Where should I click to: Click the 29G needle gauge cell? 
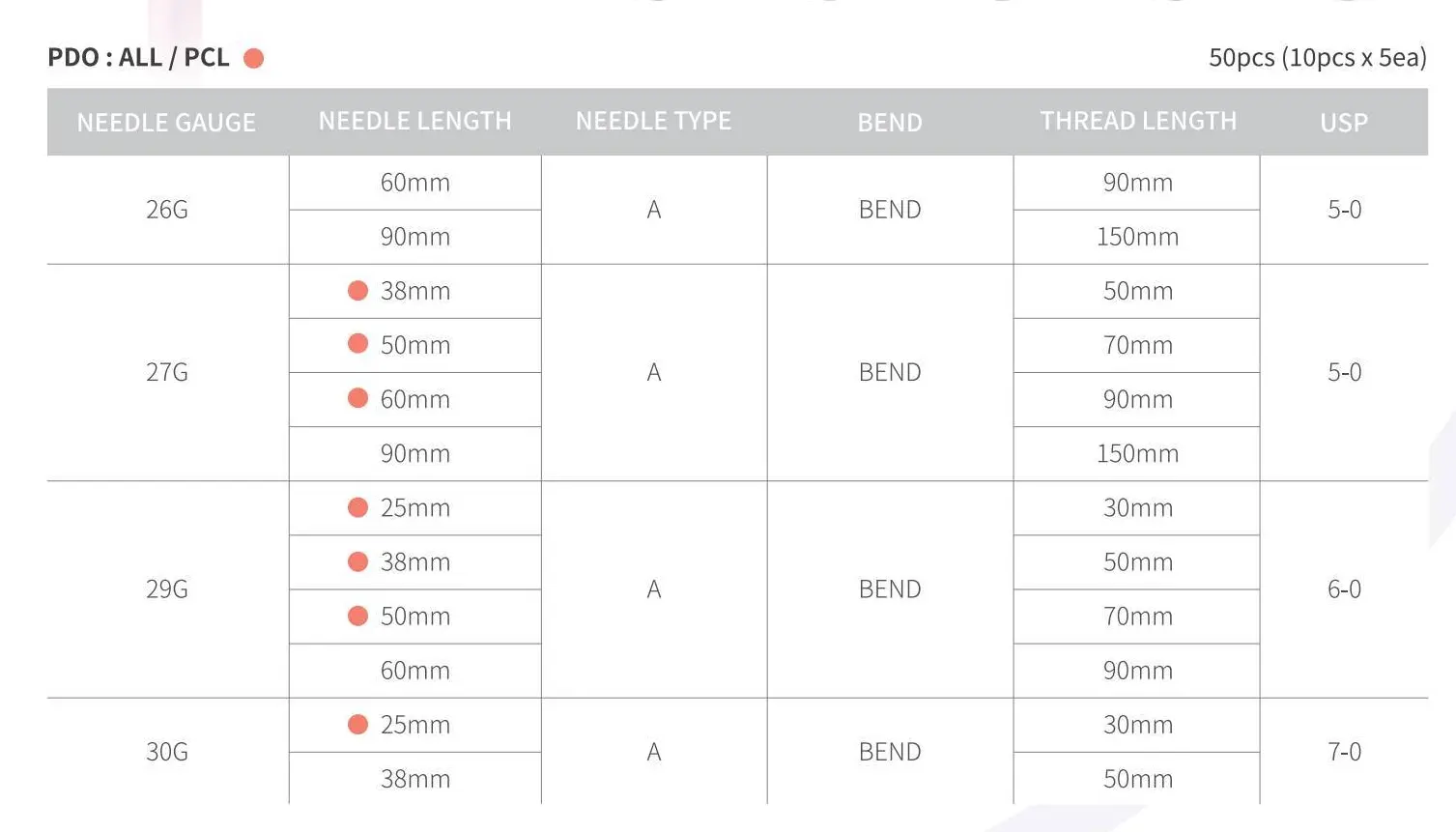click(x=167, y=589)
